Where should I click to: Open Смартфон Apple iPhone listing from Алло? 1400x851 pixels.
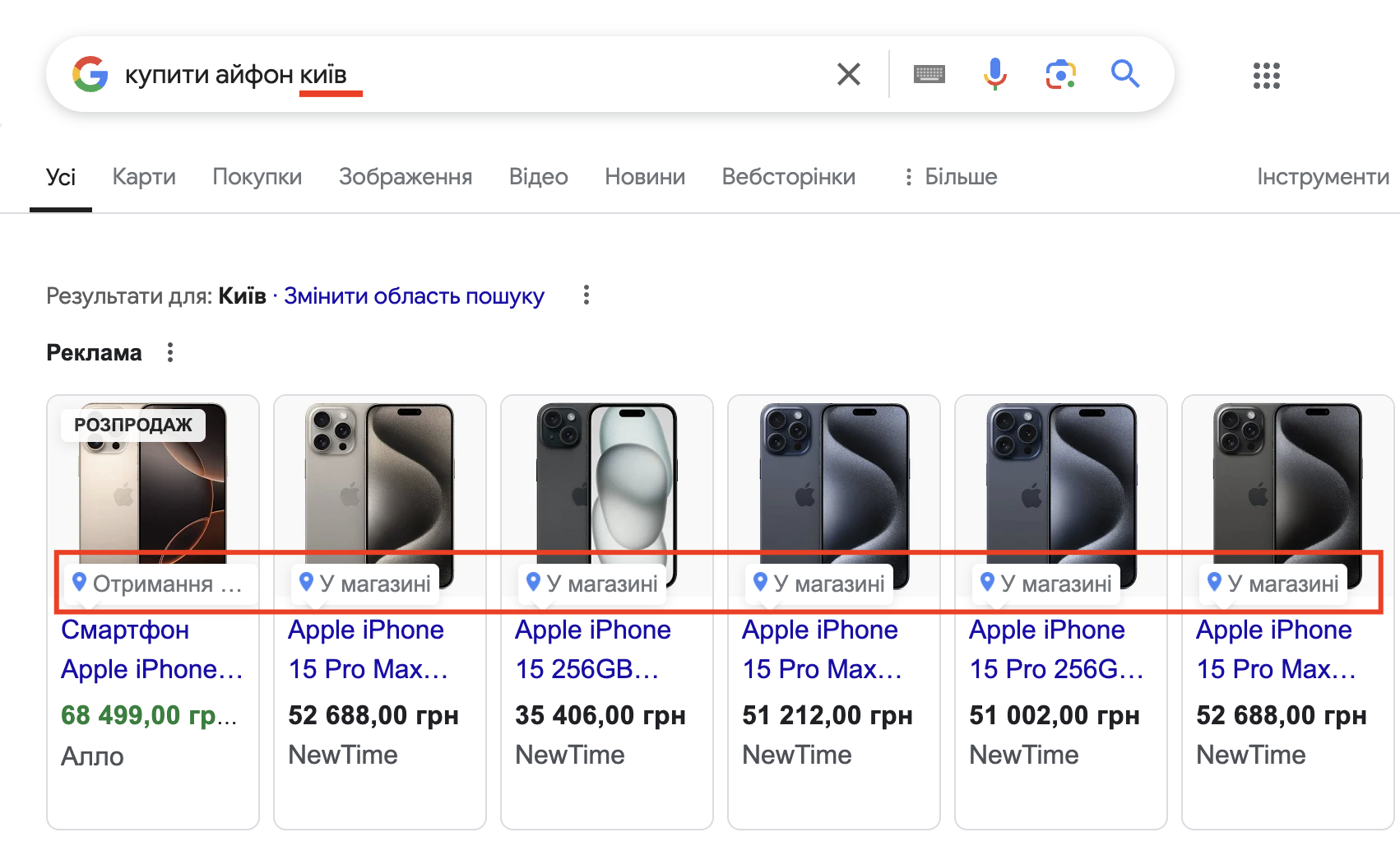[152, 649]
